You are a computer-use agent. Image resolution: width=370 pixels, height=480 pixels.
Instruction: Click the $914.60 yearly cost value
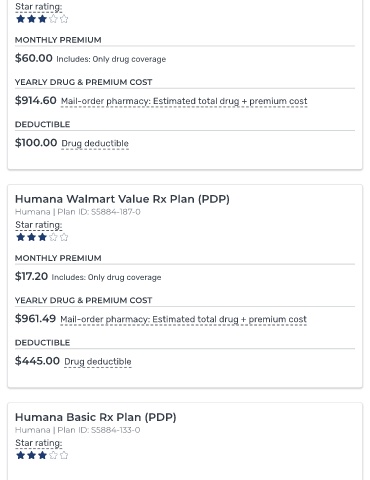coord(36,100)
